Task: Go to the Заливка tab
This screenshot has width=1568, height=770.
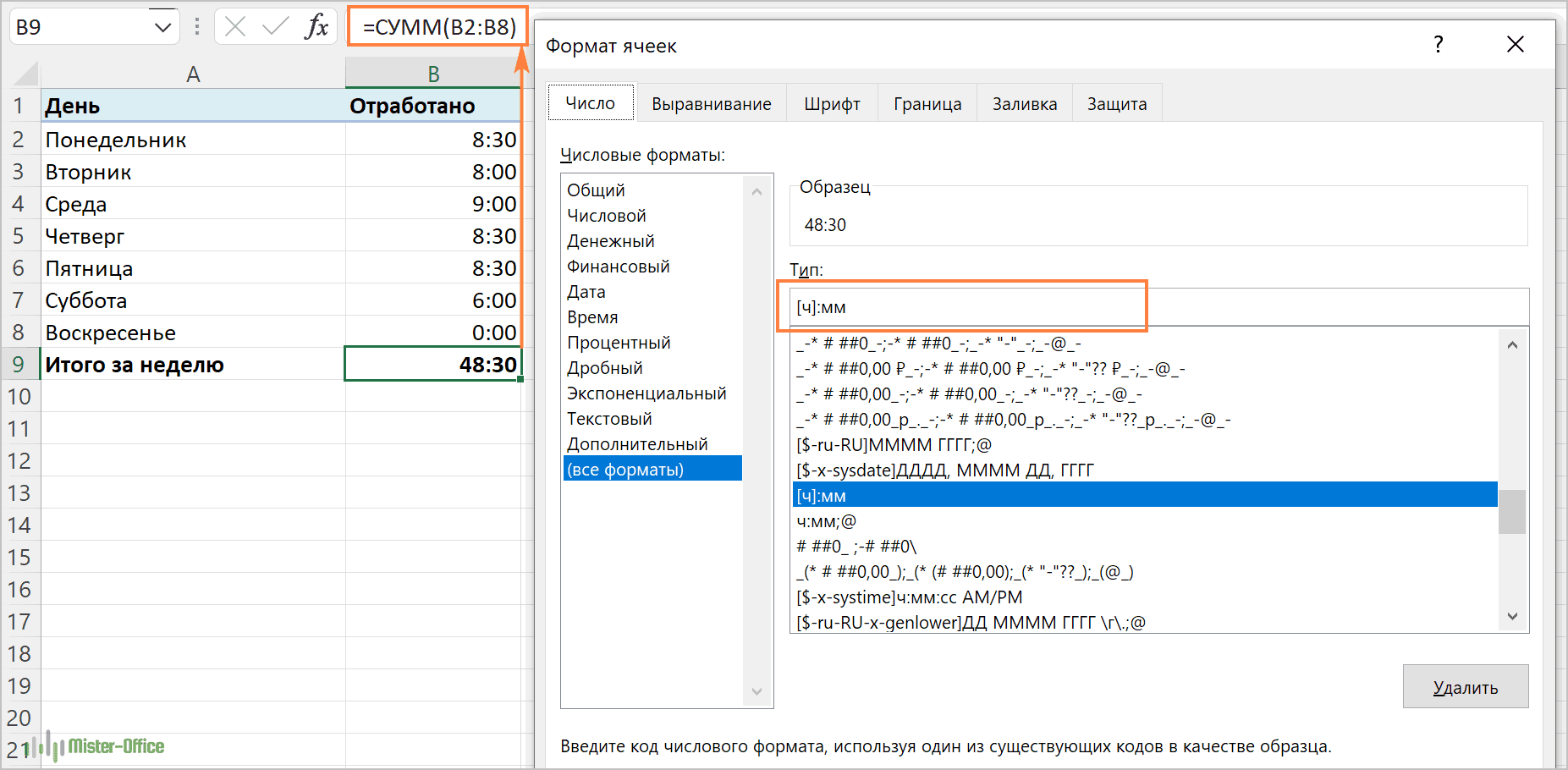Action: click(1024, 104)
